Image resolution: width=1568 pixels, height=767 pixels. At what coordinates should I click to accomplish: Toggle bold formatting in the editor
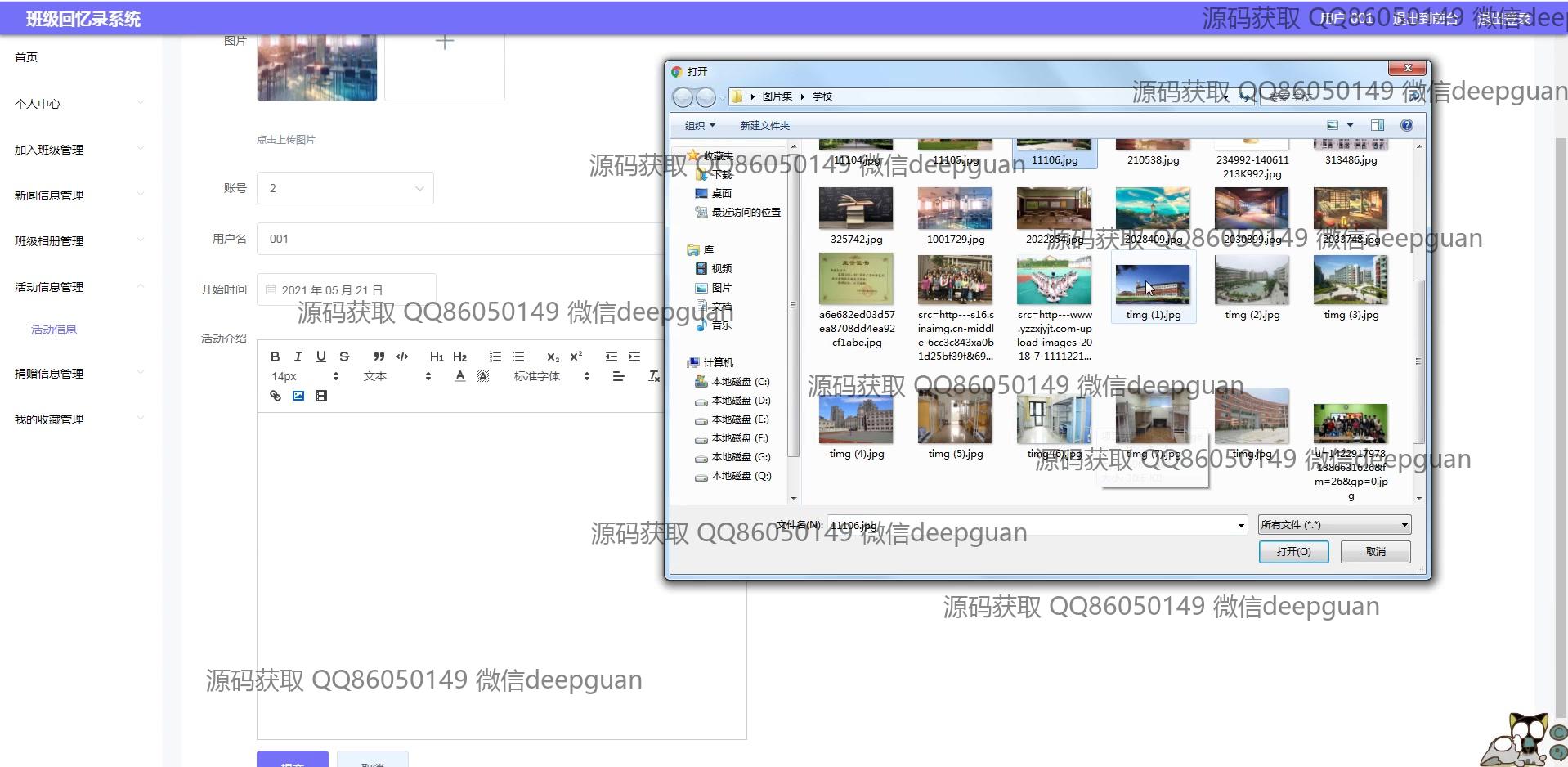pos(276,357)
